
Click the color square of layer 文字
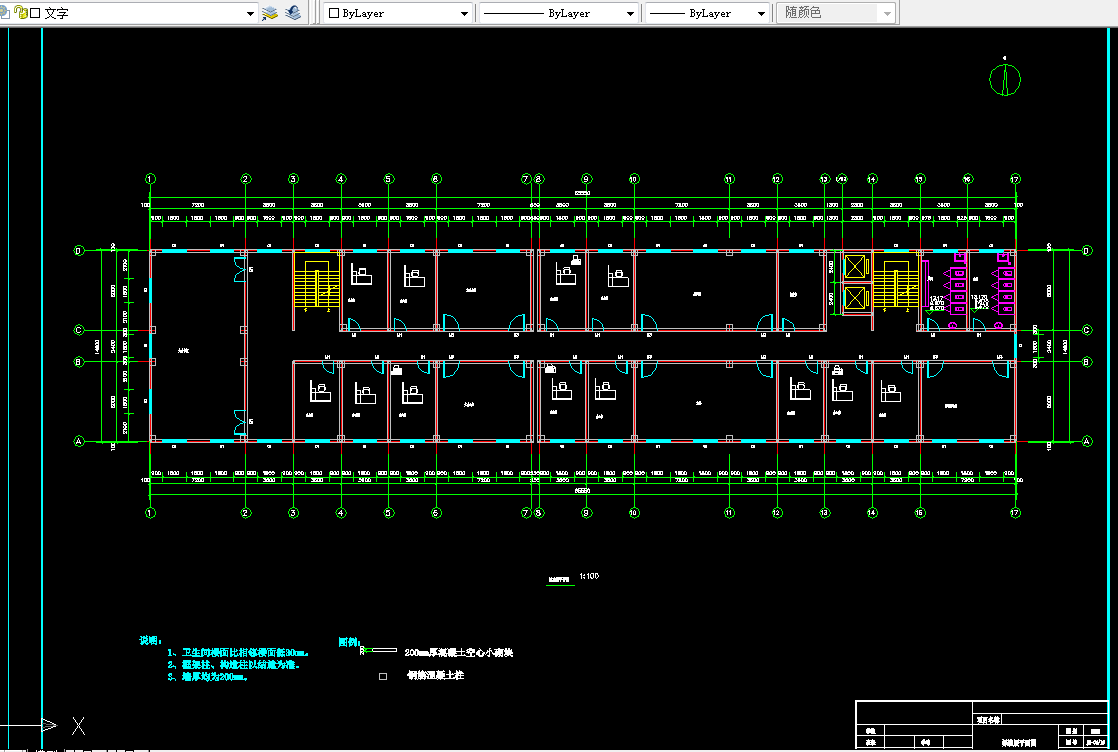point(35,13)
